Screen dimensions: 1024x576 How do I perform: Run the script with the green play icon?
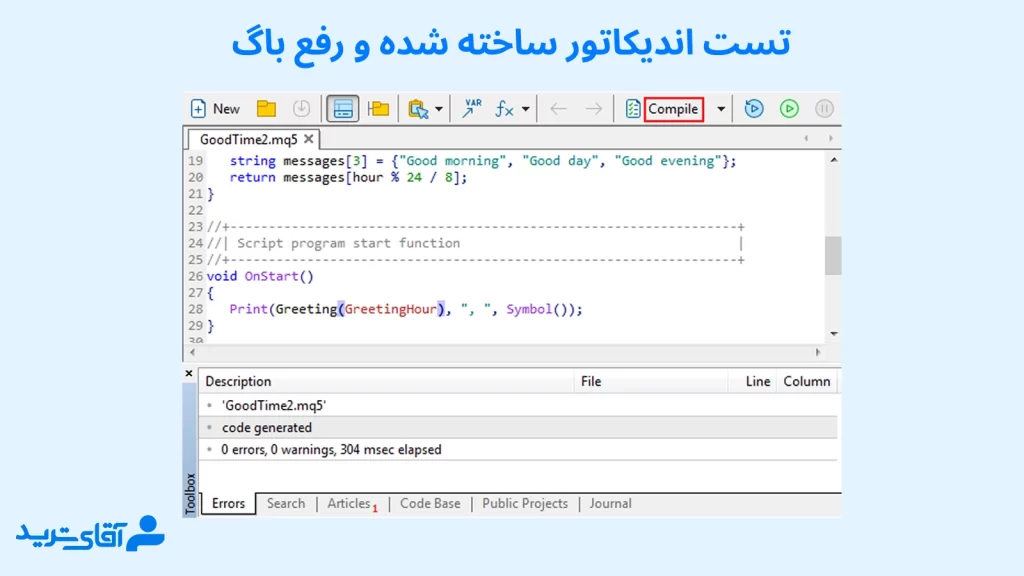790,108
